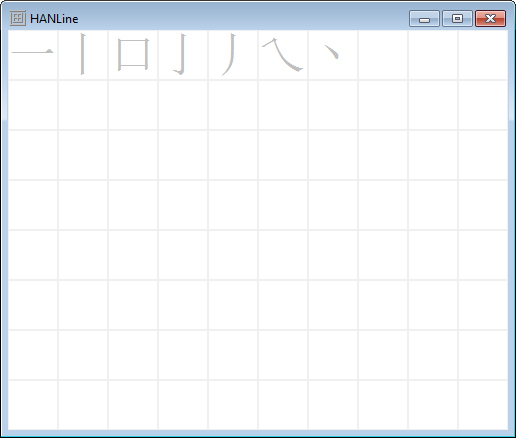The image size is (516, 438).
Task: Select the dot stroke 丶 glyph
Action: point(332,52)
